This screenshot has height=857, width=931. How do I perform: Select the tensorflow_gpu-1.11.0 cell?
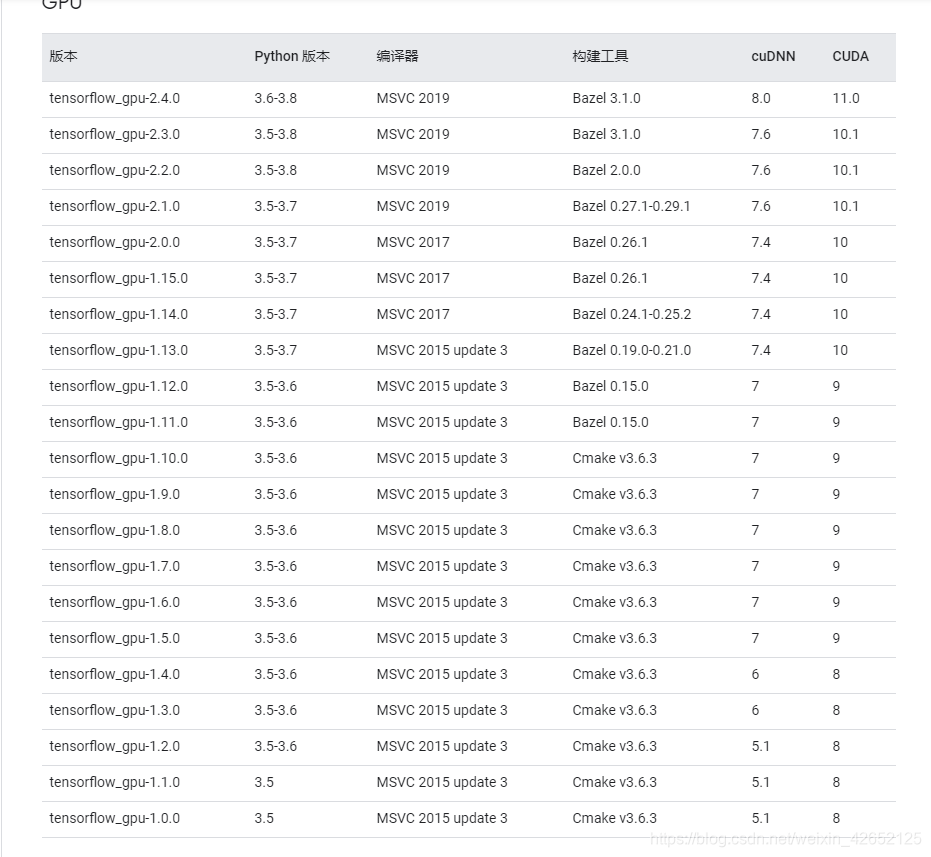point(119,422)
